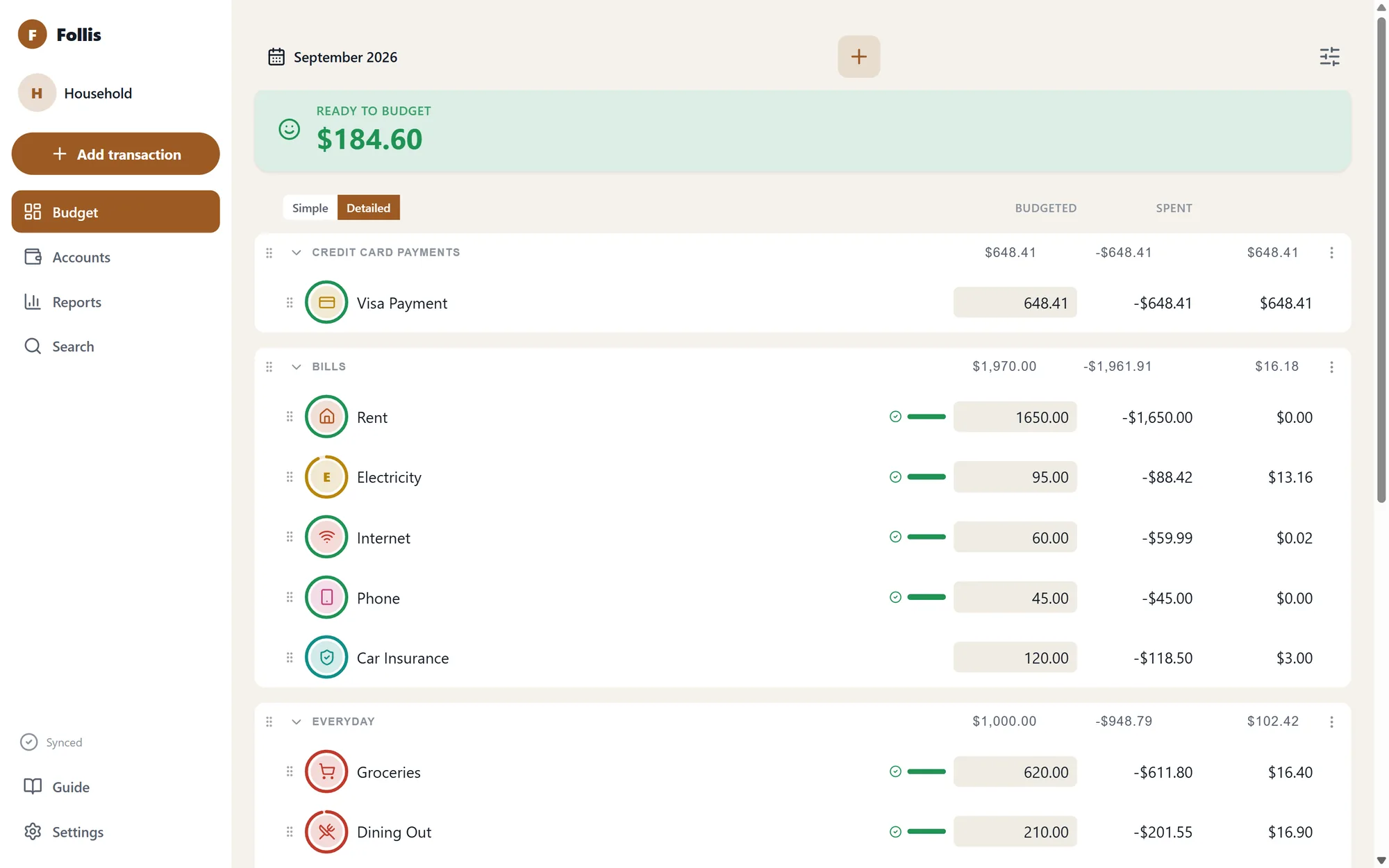Viewport: 1389px width, 868px height.
Task: Click the Internet progress bar
Action: pyautogui.click(x=926, y=537)
